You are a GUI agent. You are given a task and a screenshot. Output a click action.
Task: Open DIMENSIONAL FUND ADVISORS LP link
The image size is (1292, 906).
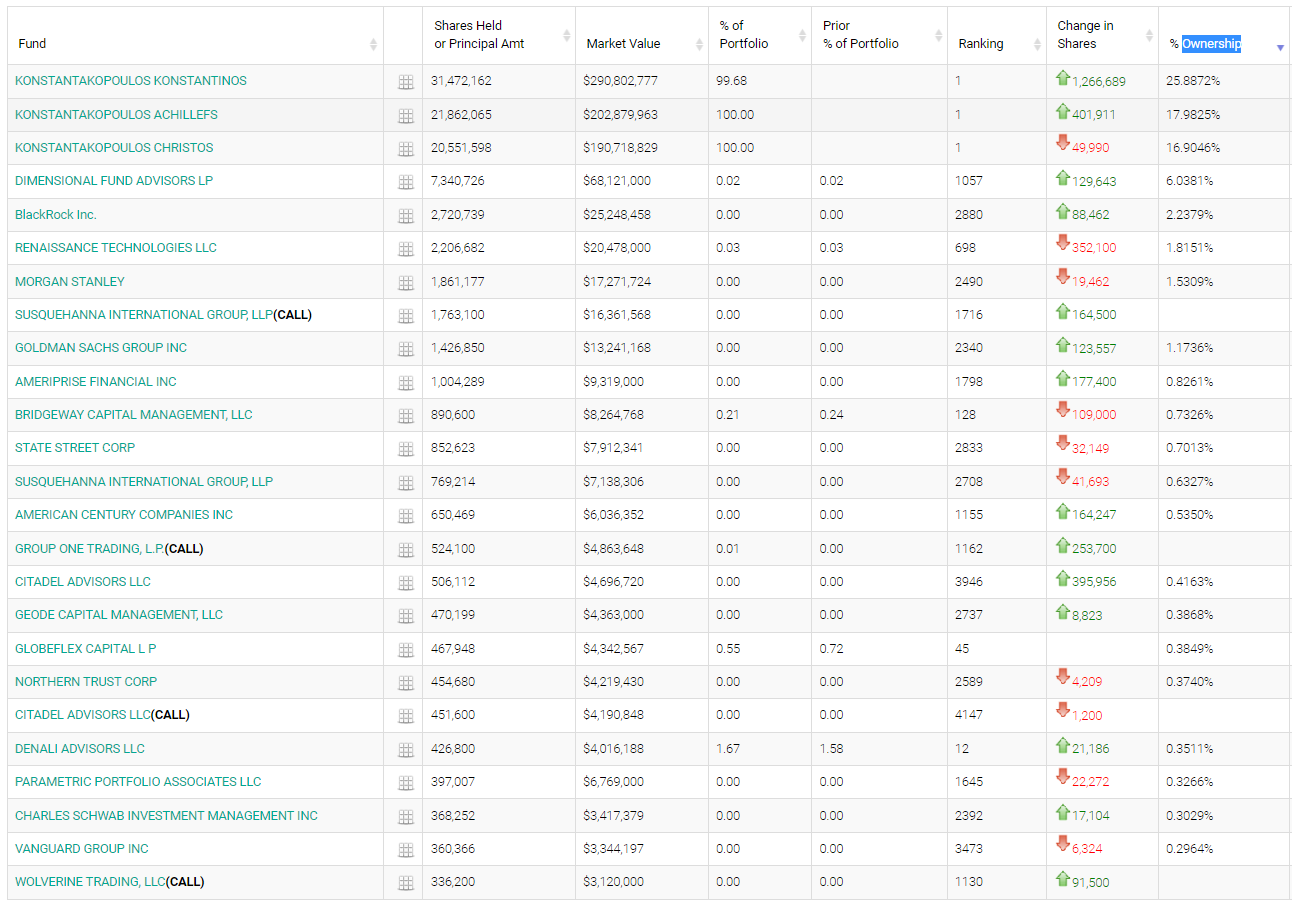114,181
